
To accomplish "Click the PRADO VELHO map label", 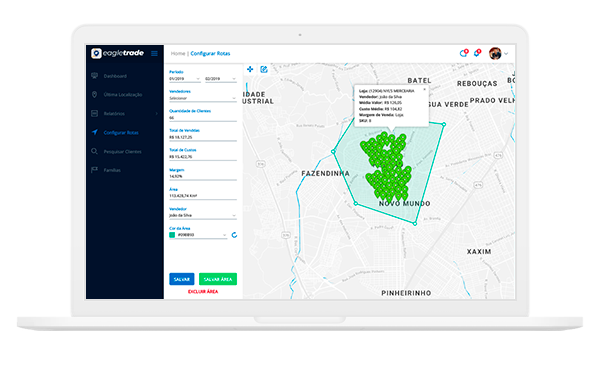I will click(x=492, y=101).
